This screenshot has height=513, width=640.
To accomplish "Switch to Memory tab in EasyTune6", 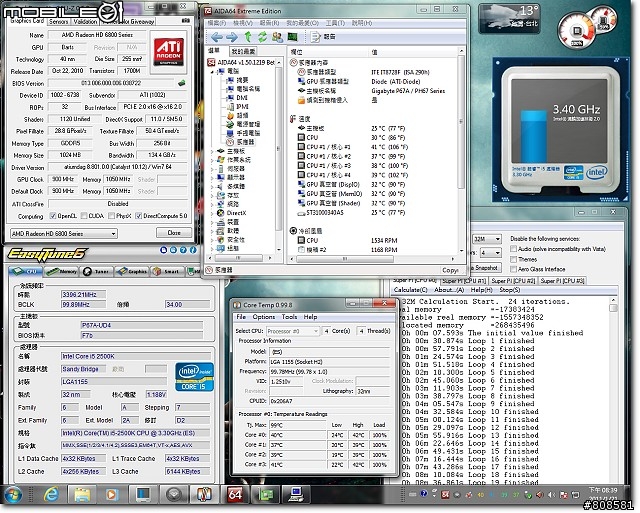I will (62, 271).
